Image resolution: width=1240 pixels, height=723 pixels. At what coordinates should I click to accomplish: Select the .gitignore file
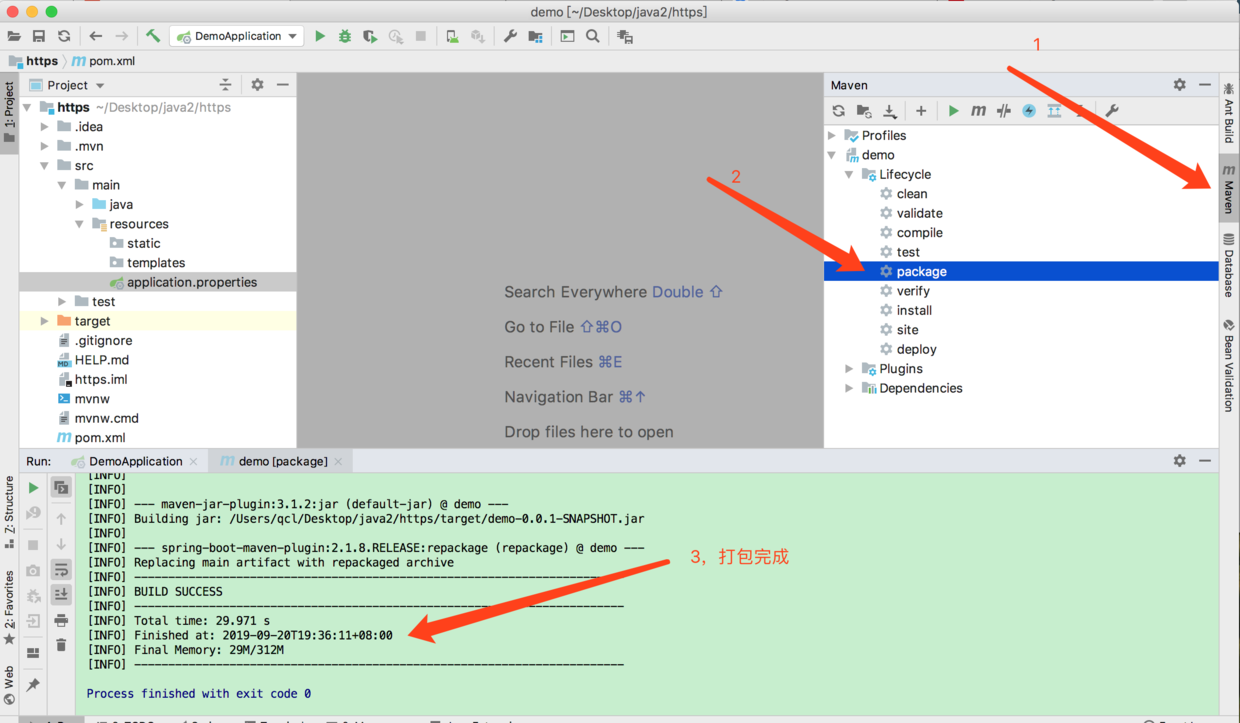click(94, 340)
